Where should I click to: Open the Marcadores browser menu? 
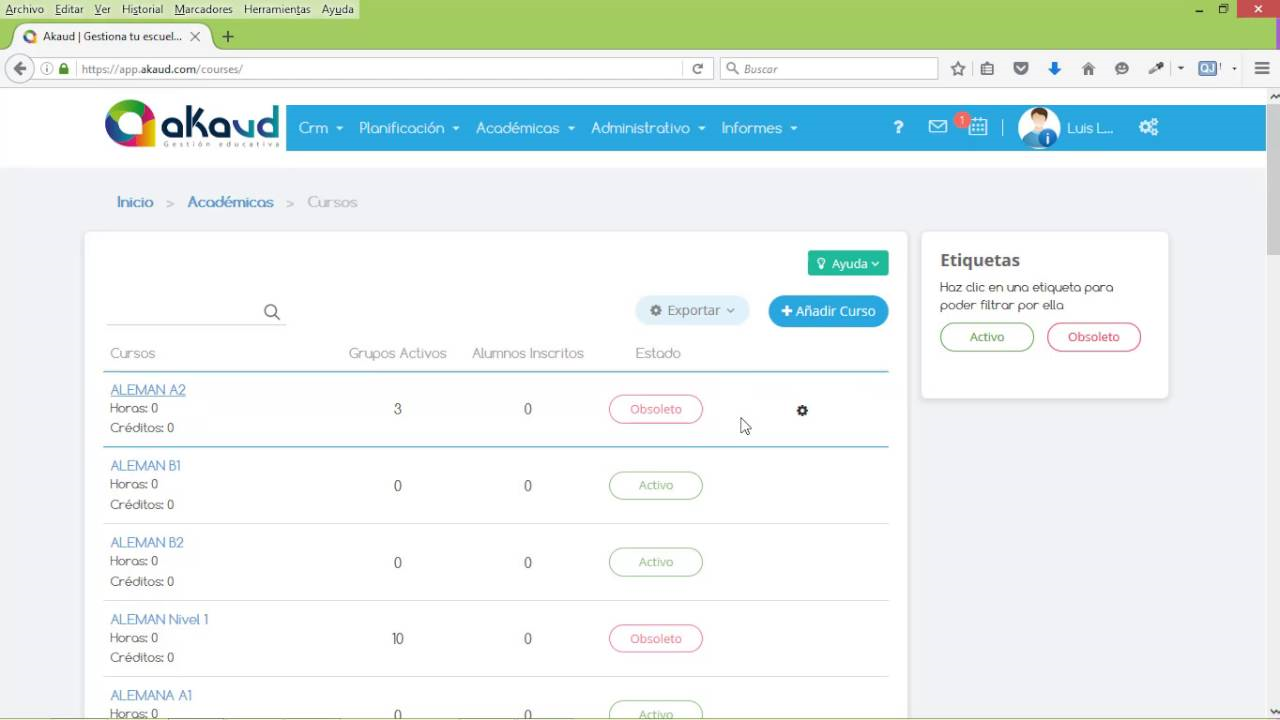coord(203,9)
